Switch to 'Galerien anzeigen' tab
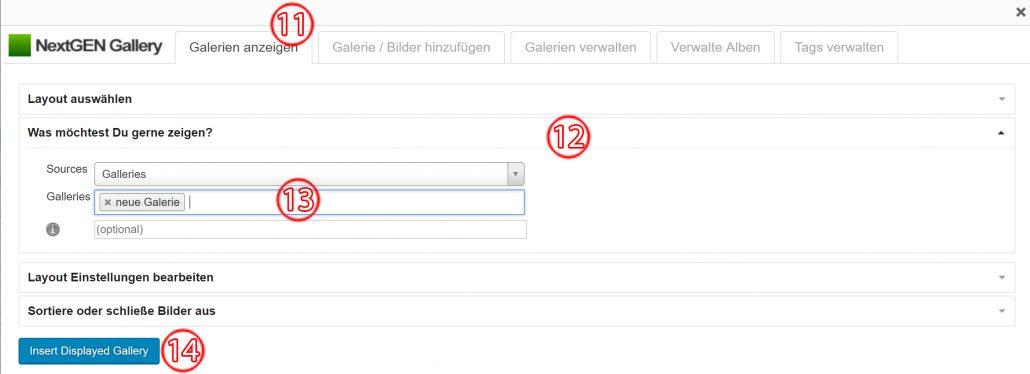Viewport: 1030px width, 374px height. pos(243,47)
